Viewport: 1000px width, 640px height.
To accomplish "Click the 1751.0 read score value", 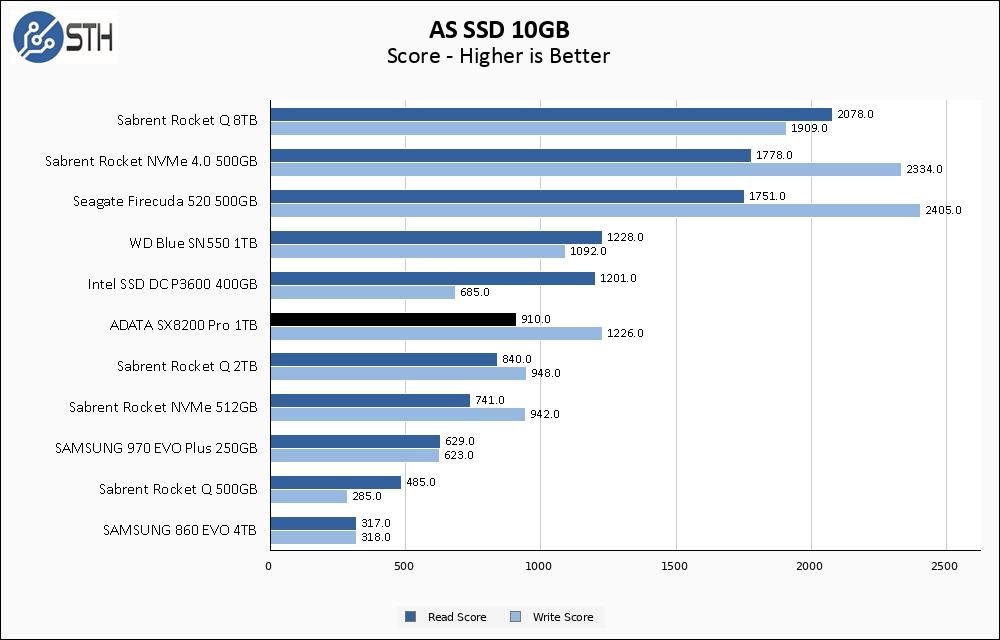I will point(767,196).
